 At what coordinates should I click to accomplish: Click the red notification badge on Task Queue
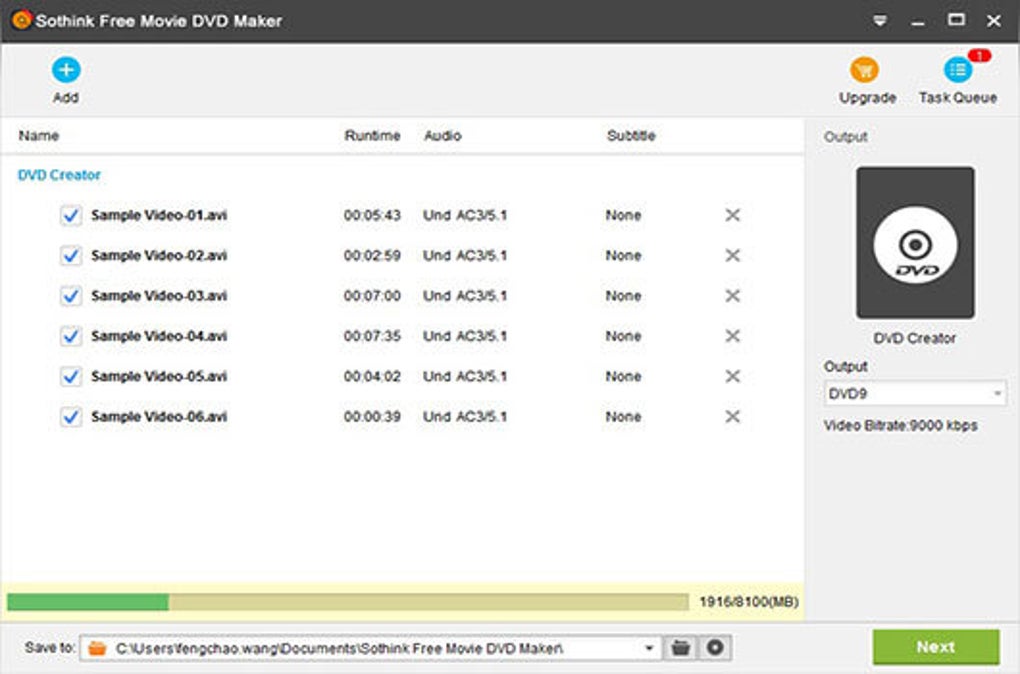click(x=979, y=56)
